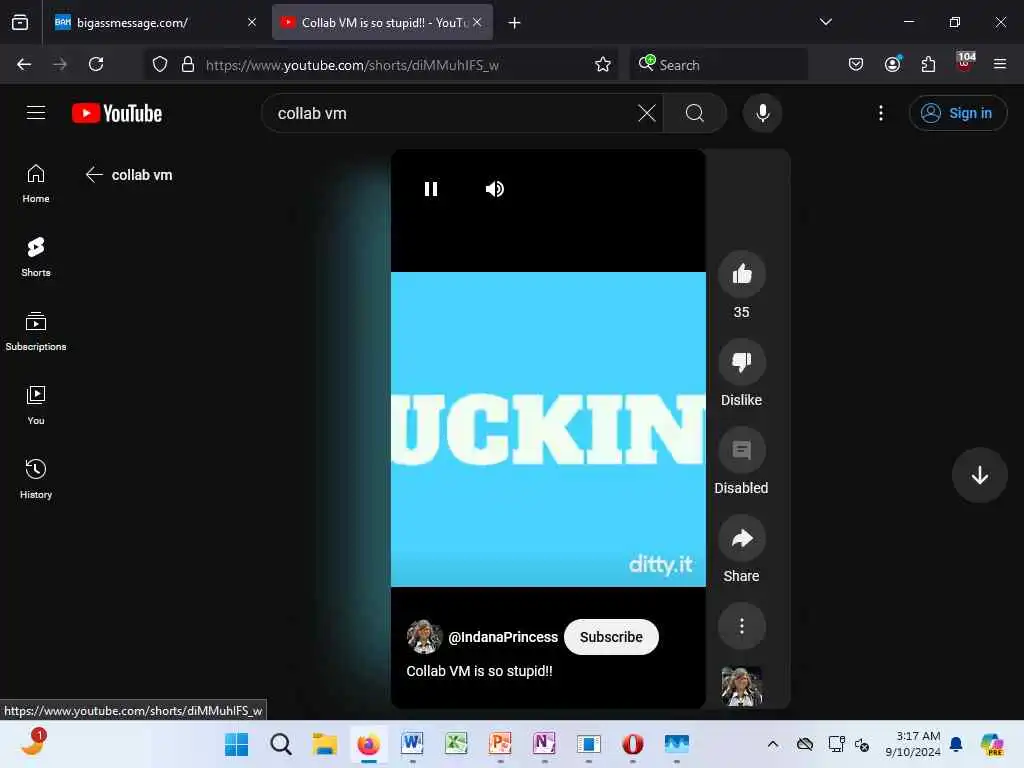Go back to collab vm results
The height and width of the screenshot is (768, 1024).
94,174
